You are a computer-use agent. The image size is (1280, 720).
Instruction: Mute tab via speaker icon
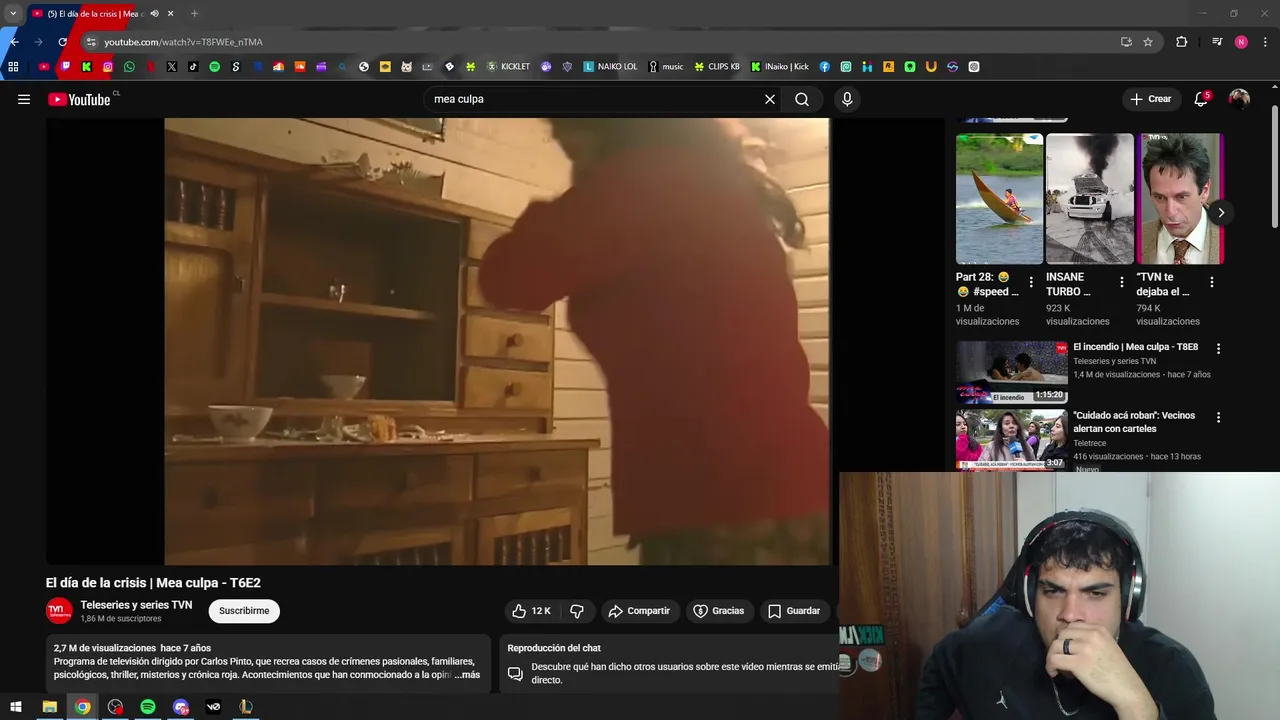click(x=154, y=14)
